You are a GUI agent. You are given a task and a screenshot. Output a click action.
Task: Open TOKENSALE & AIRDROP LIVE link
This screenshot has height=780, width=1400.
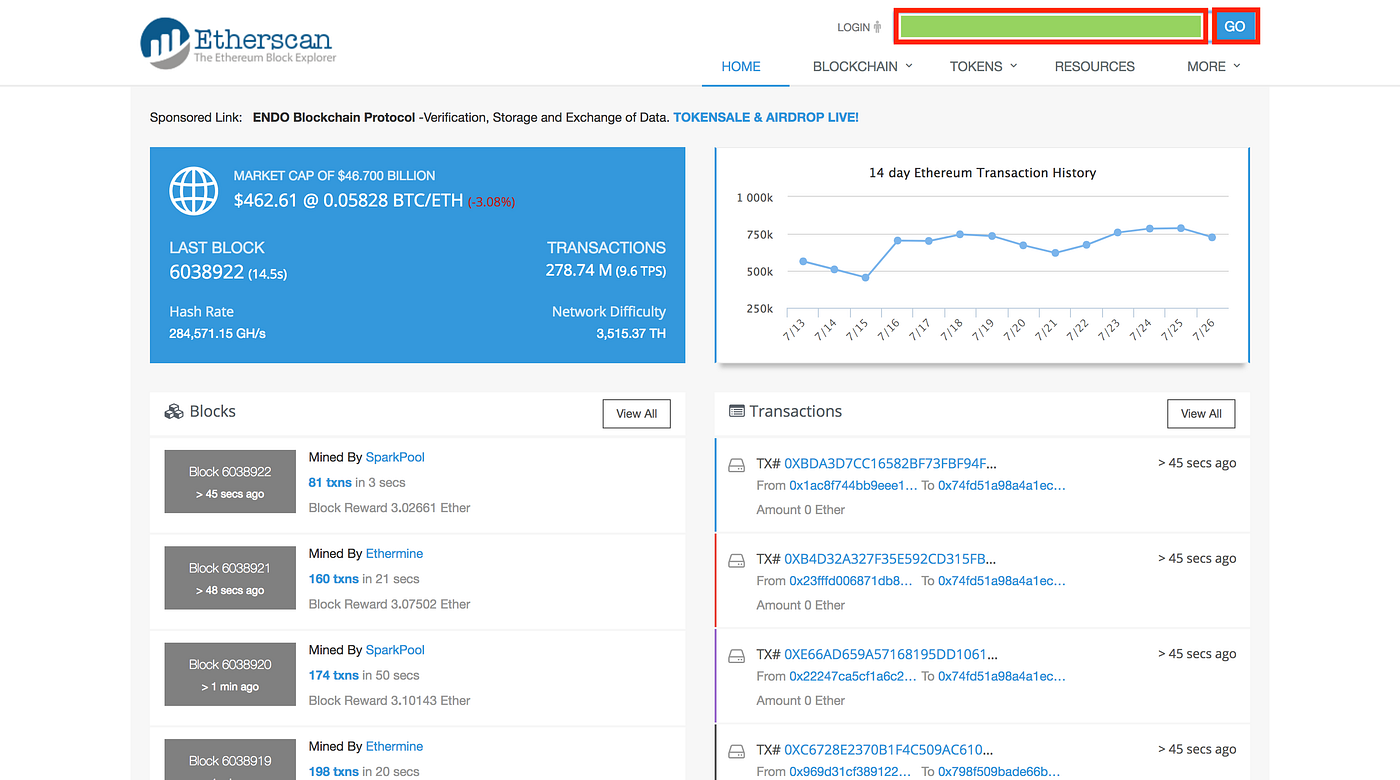[x=766, y=117]
